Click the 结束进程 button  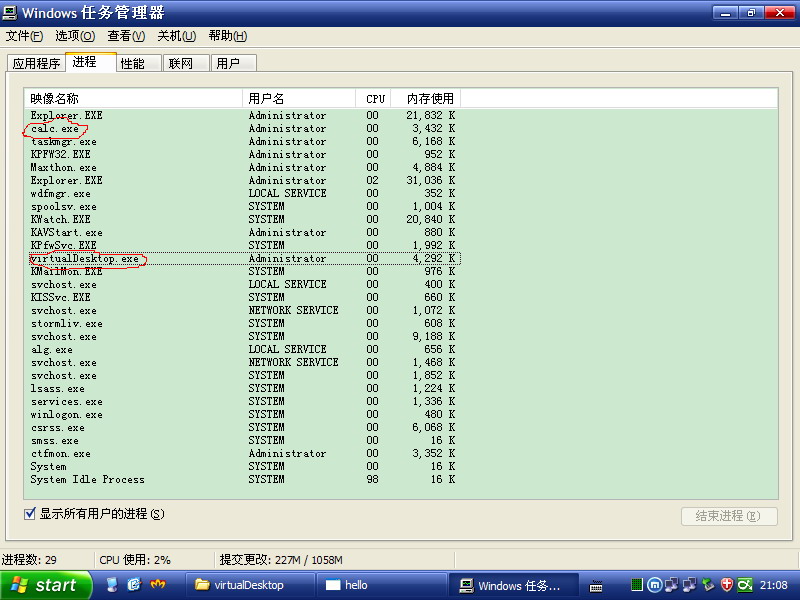729,516
